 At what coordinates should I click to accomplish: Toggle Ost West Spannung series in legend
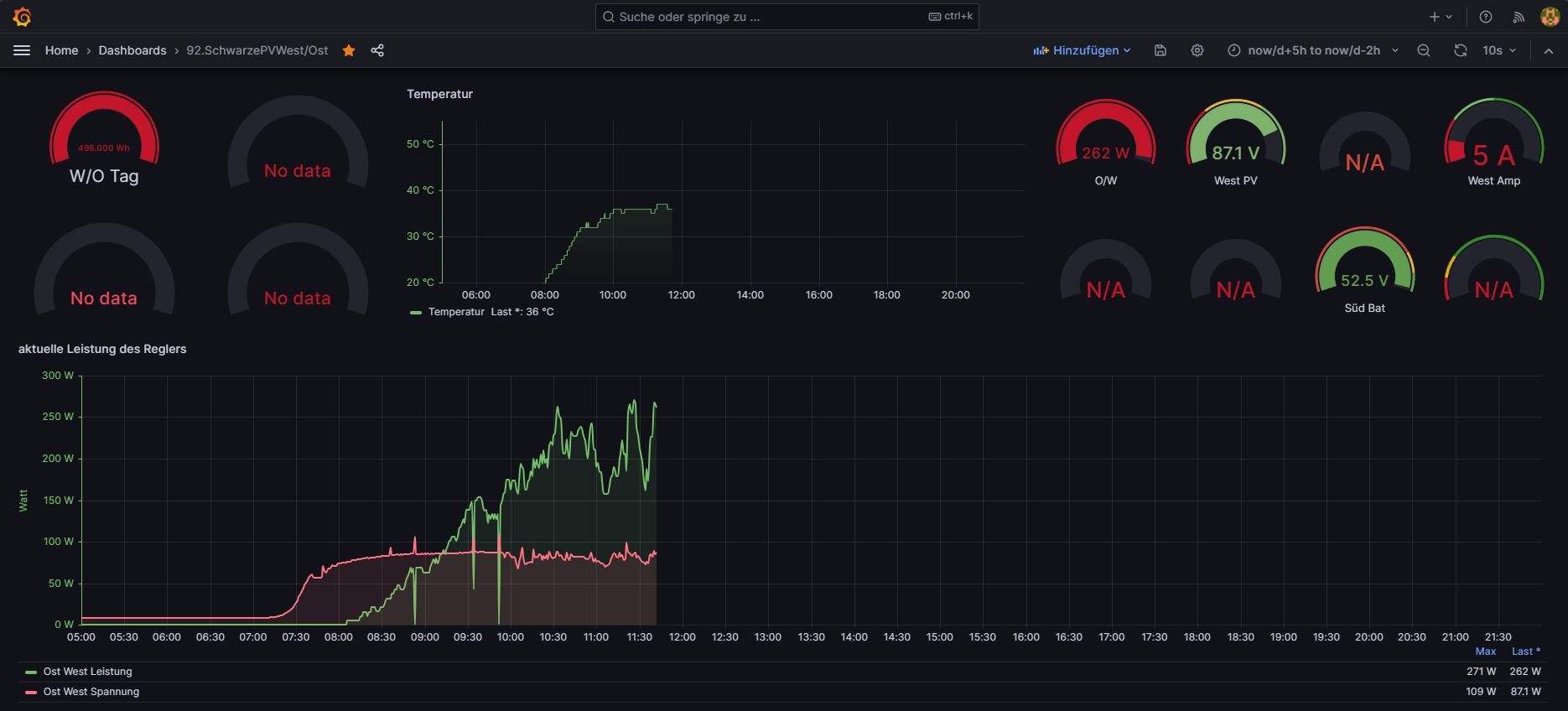91,692
